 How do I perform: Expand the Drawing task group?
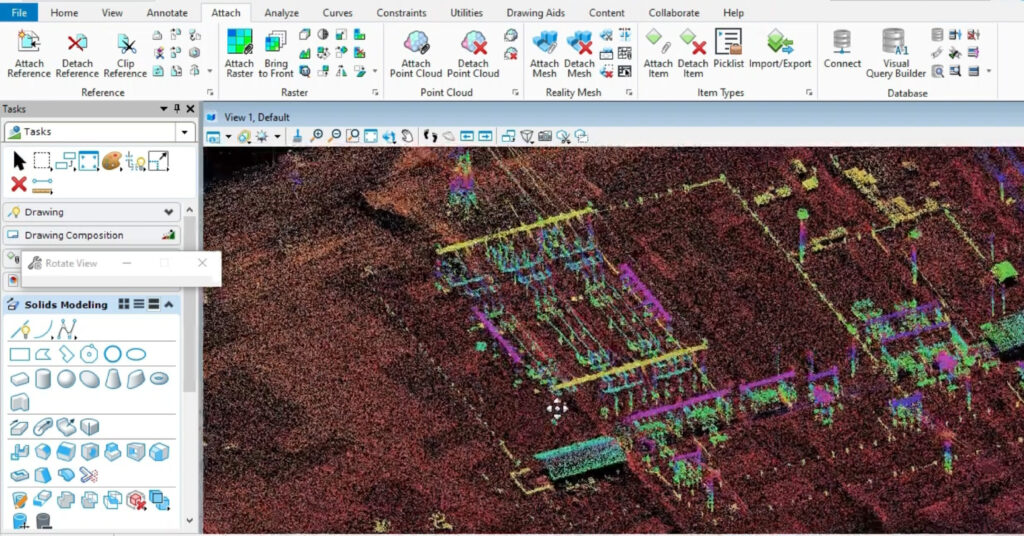click(169, 212)
